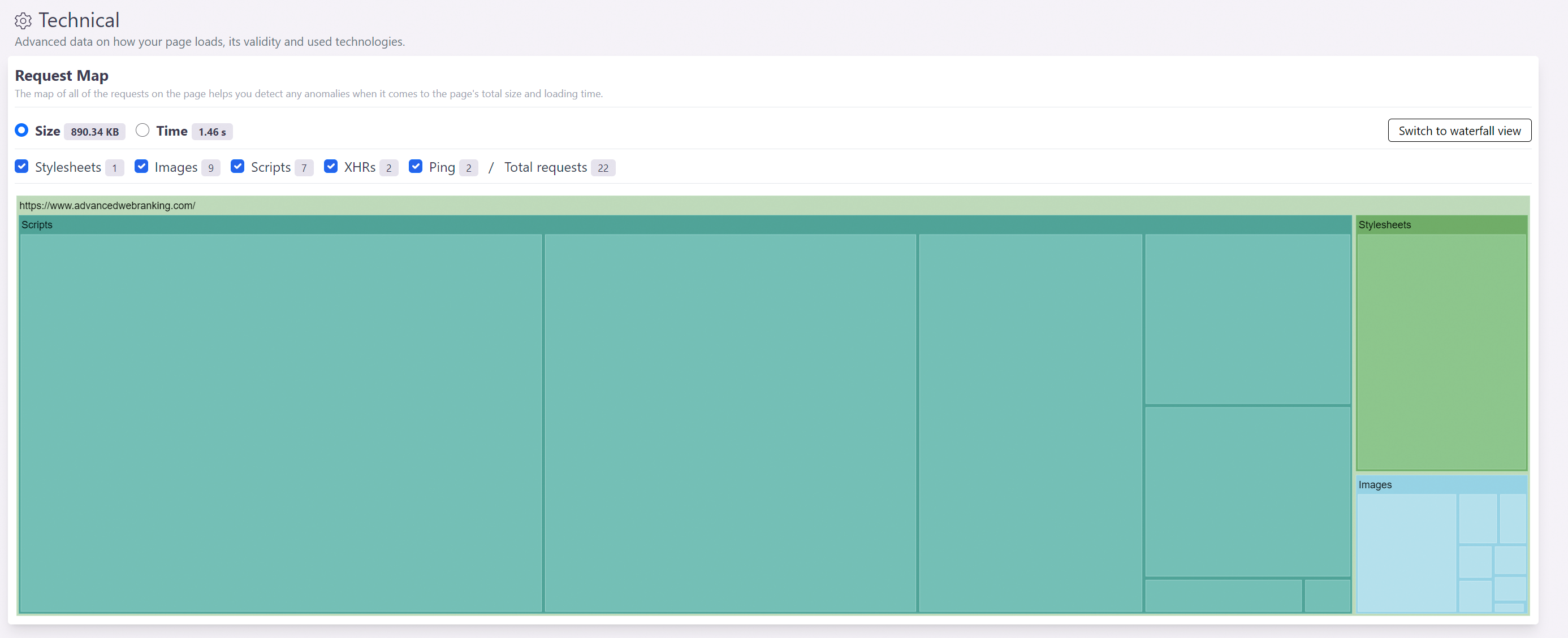Click Switch to waterfall view button
The image size is (1568, 638).
coord(1459,131)
